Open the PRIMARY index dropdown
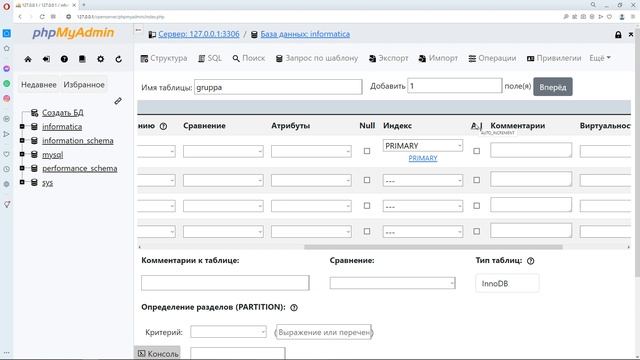This screenshot has height=360, width=640. tap(423, 146)
